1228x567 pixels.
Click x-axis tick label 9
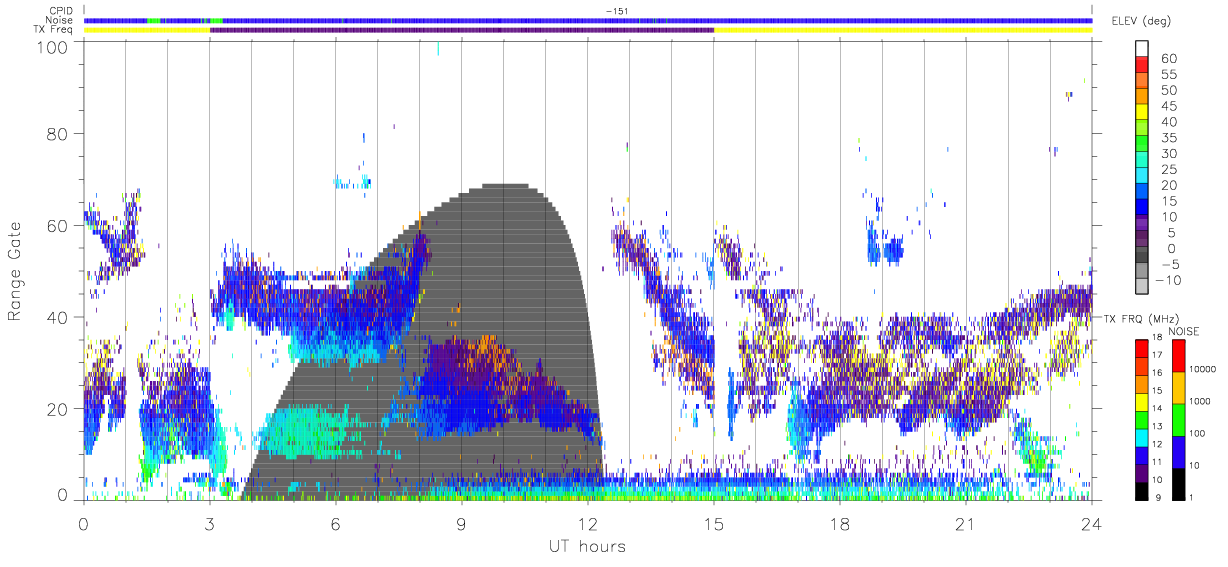462,523
